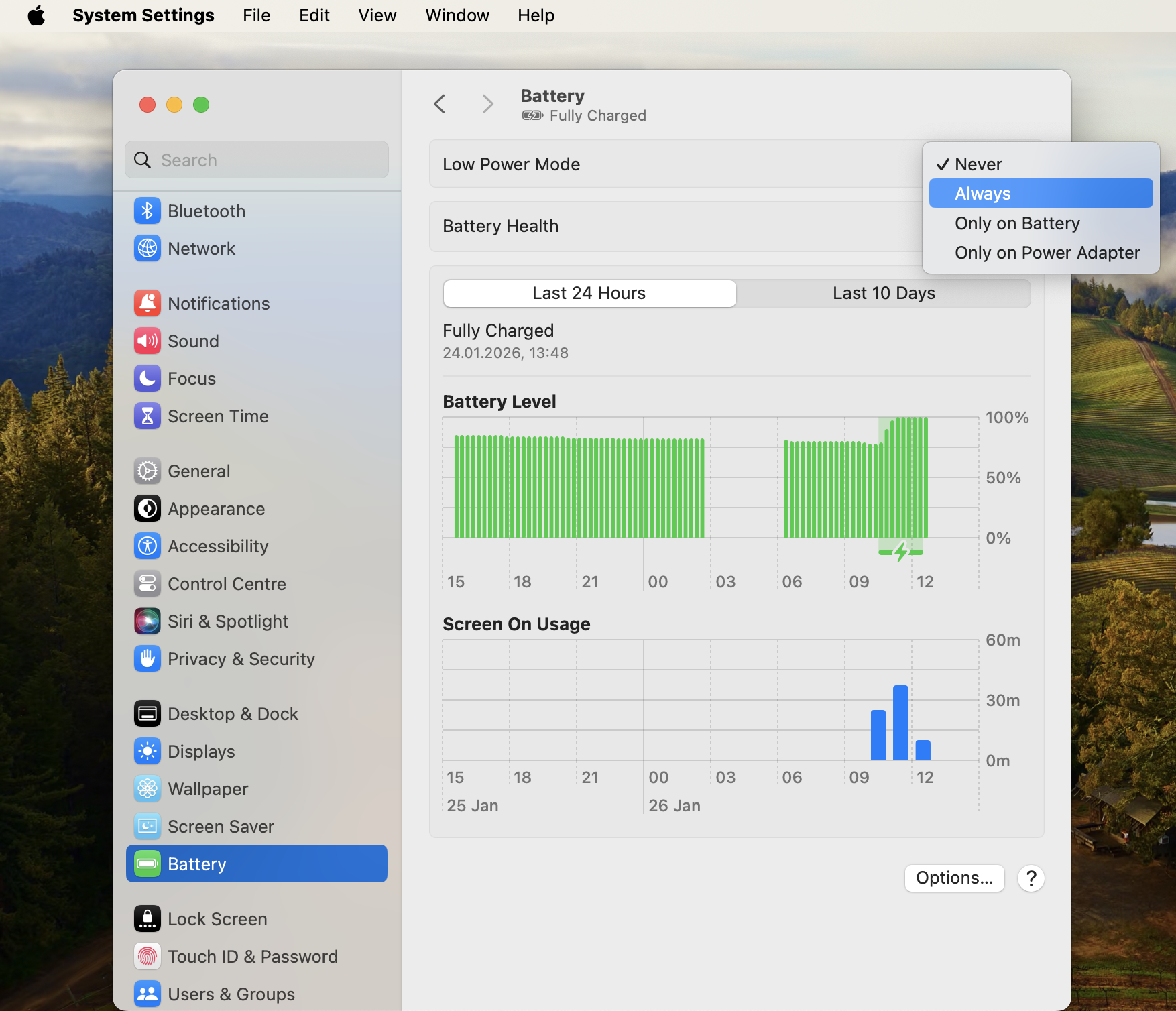
Task: Switch to the Last 10 Days tab
Action: click(x=884, y=293)
